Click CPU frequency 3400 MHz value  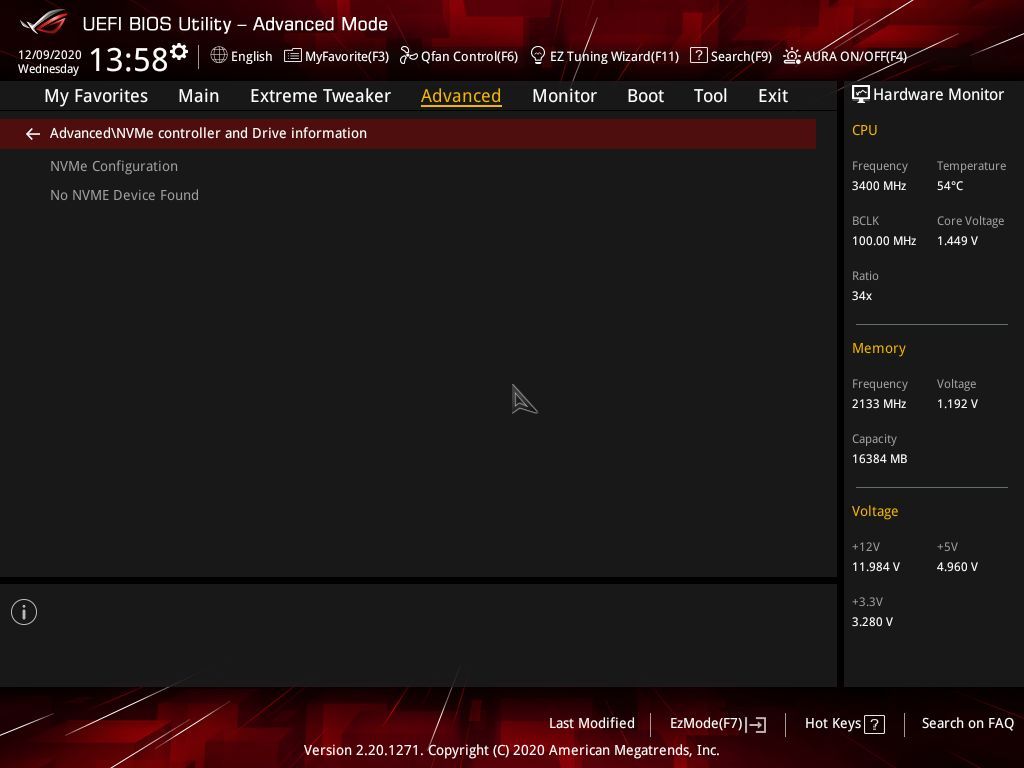click(x=879, y=186)
